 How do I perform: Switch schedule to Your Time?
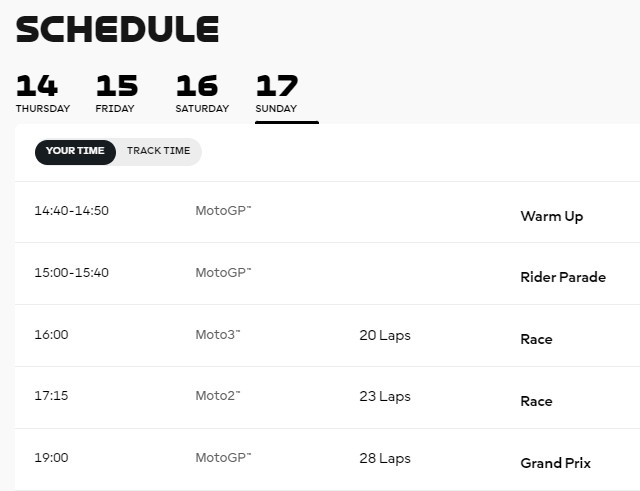(75, 152)
